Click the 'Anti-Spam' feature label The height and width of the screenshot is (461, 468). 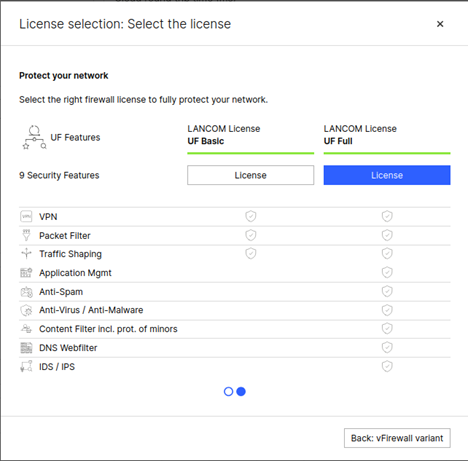pyautogui.click(x=61, y=292)
